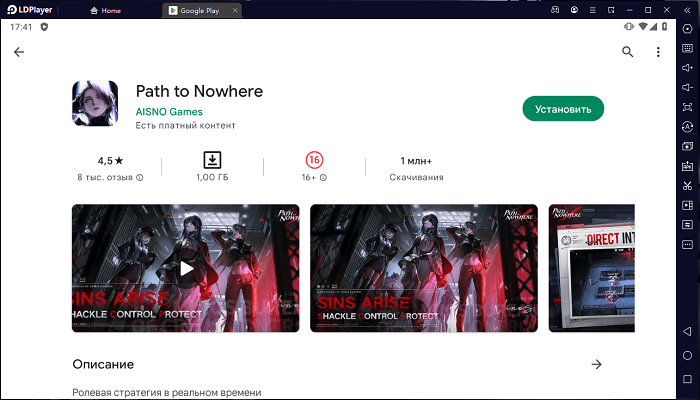Open LDPlayer settings hexagon icon

click(687, 29)
